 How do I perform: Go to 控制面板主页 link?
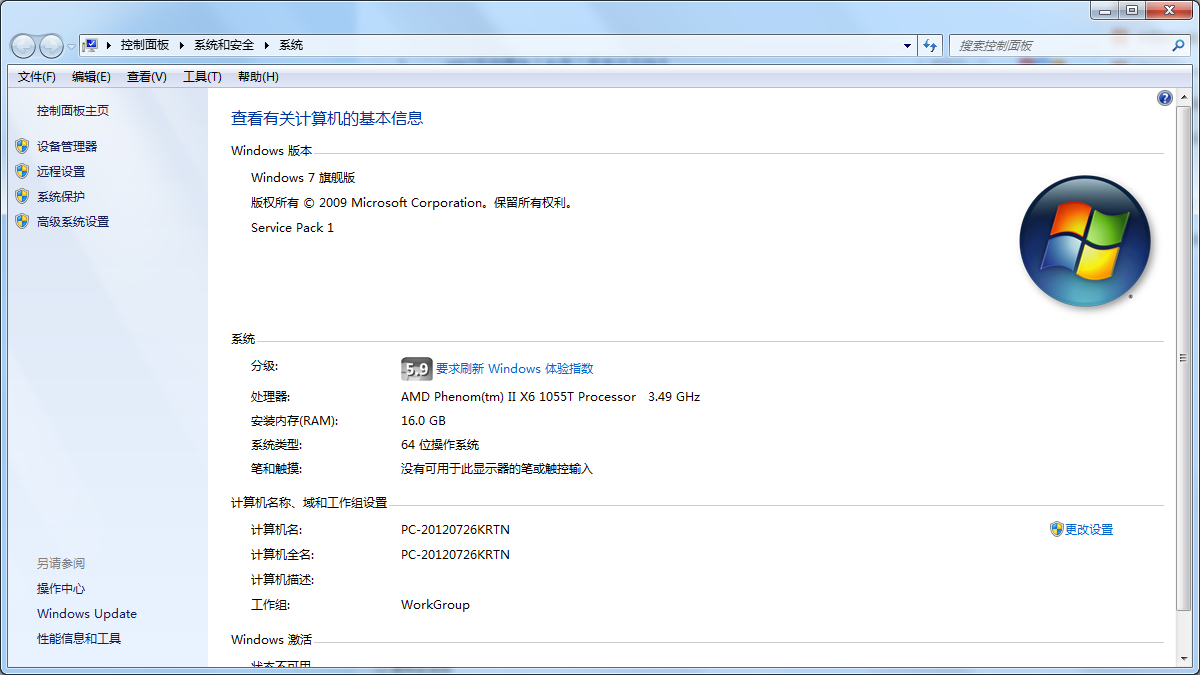pyautogui.click(x=73, y=111)
